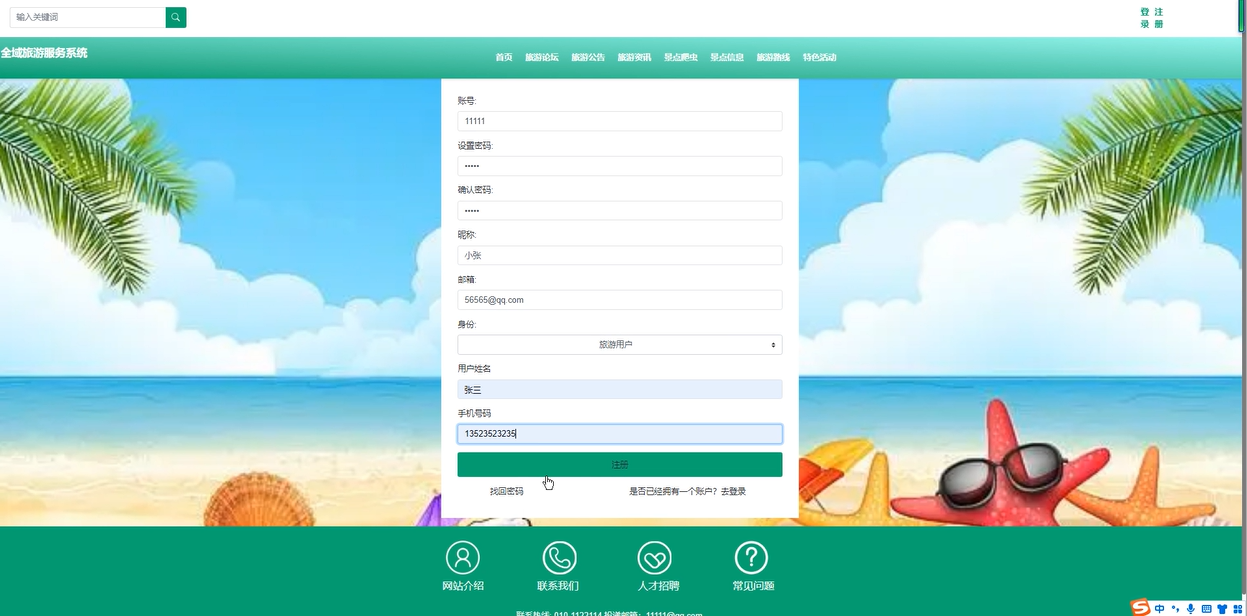Click 登录 link at top right

click(1145, 18)
